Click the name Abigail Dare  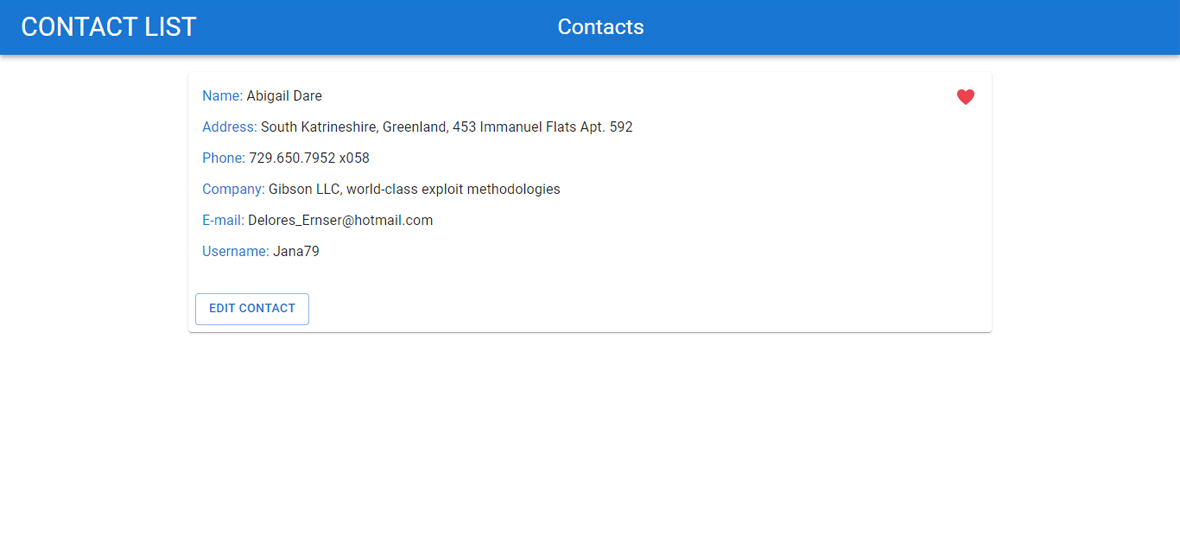[284, 96]
